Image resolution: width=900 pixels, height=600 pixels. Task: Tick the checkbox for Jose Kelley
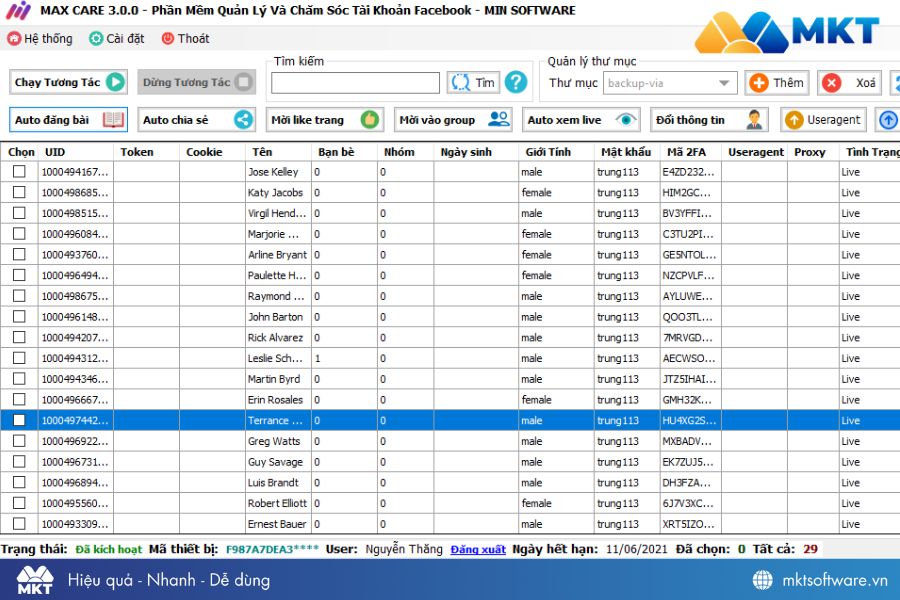point(19,171)
